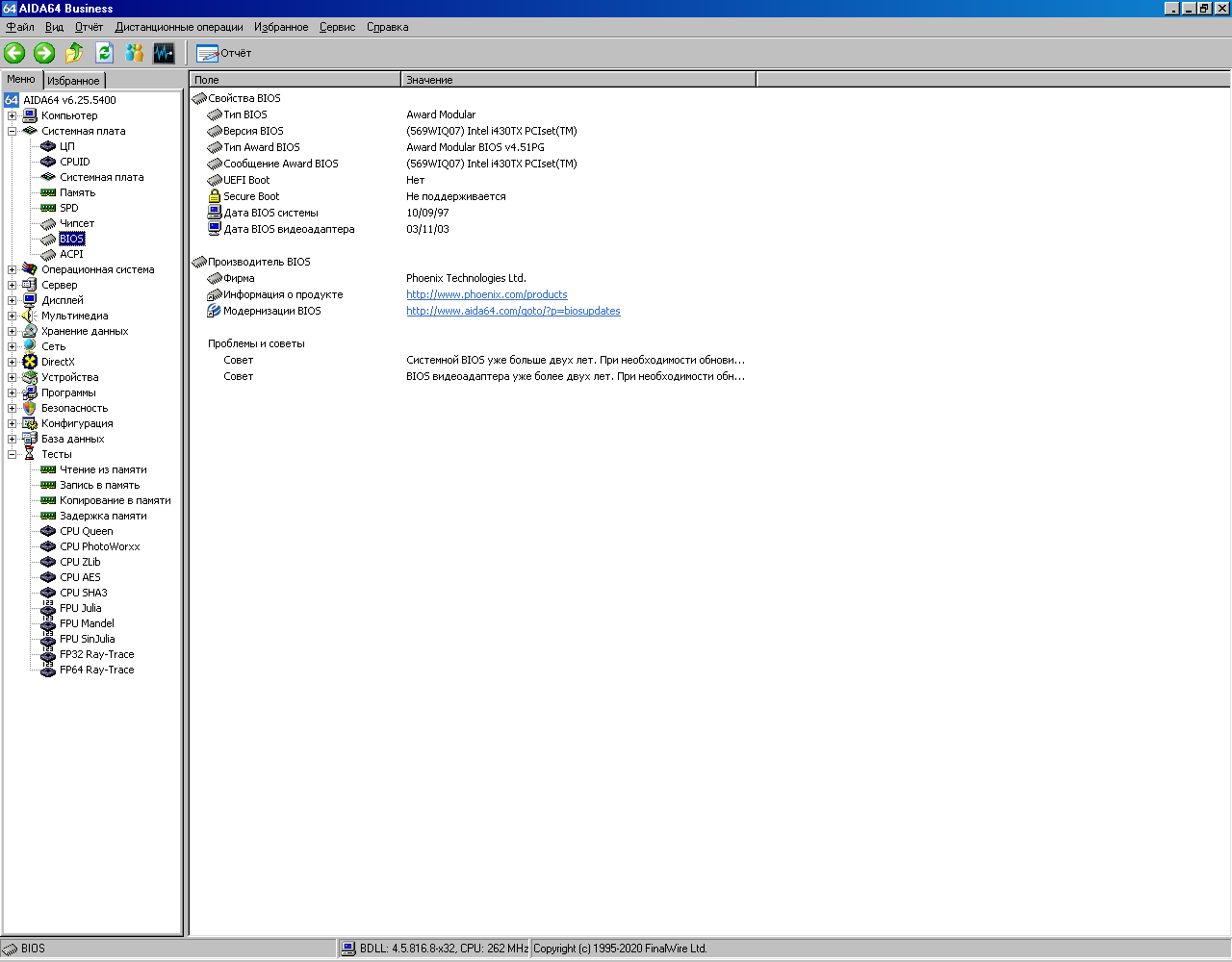Click the Отчёт toolbar button
This screenshot has width=1232, height=962.
click(223, 53)
